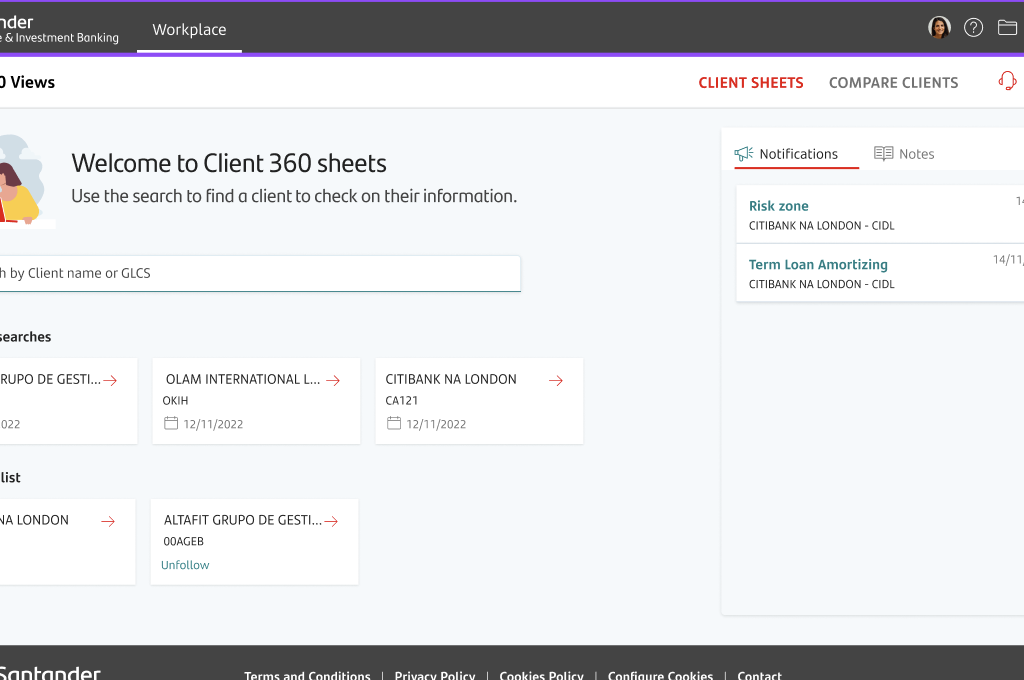Open the folder icon in header

tap(1007, 27)
